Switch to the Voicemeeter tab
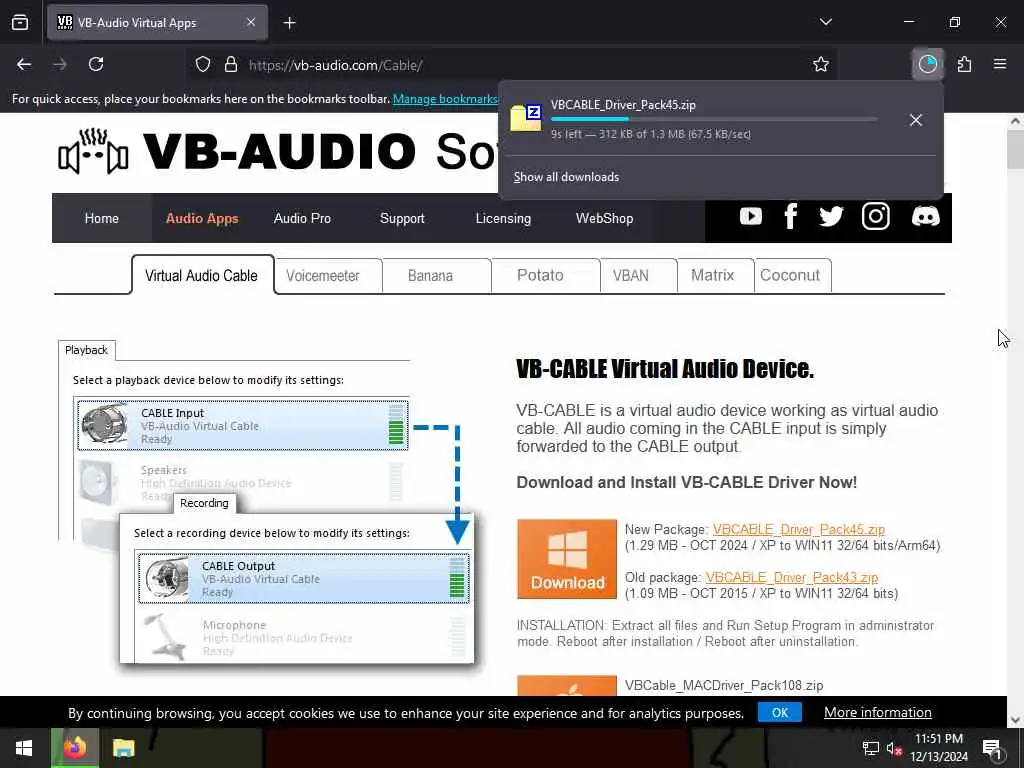1024x768 pixels. tap(328, 276)
